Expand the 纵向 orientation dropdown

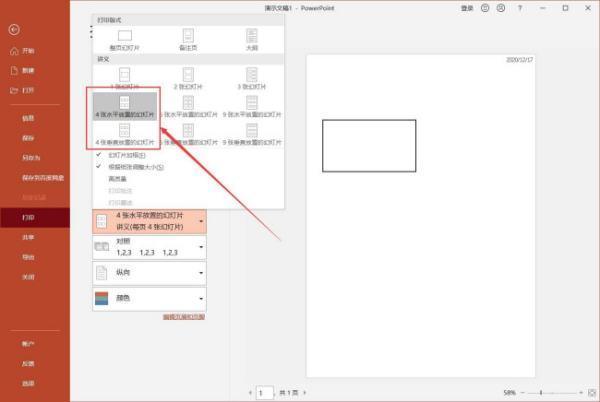coord(149,273)
